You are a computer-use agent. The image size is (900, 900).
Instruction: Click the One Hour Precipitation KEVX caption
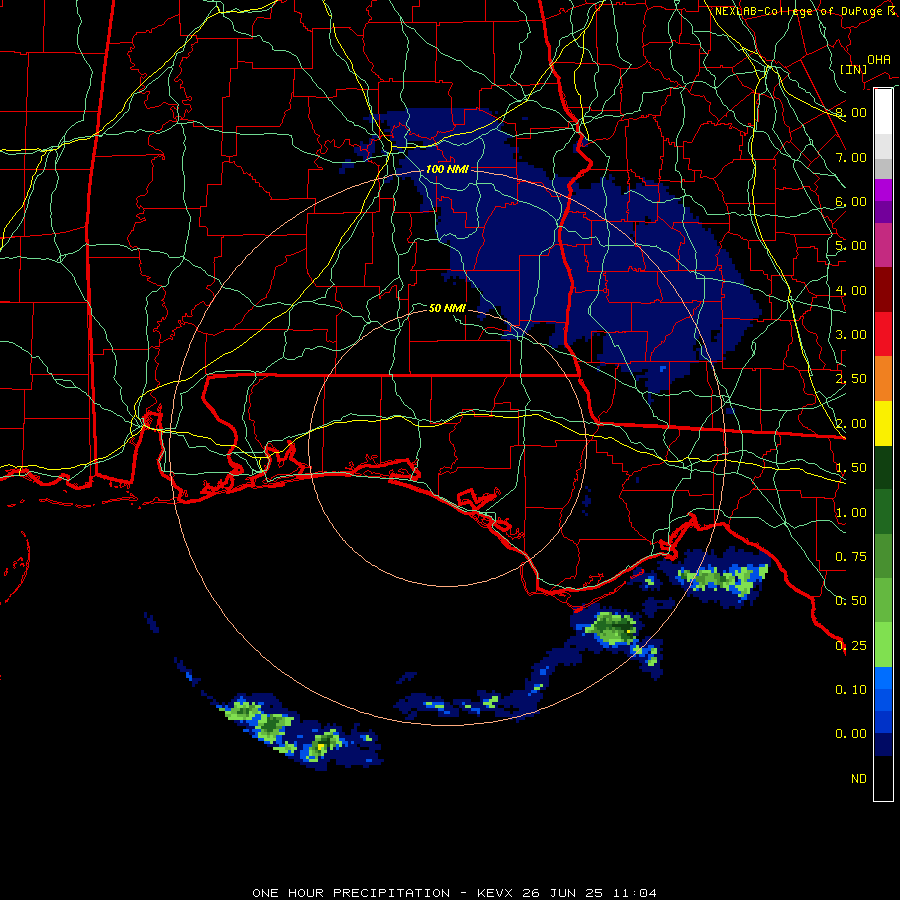[454, 893]
